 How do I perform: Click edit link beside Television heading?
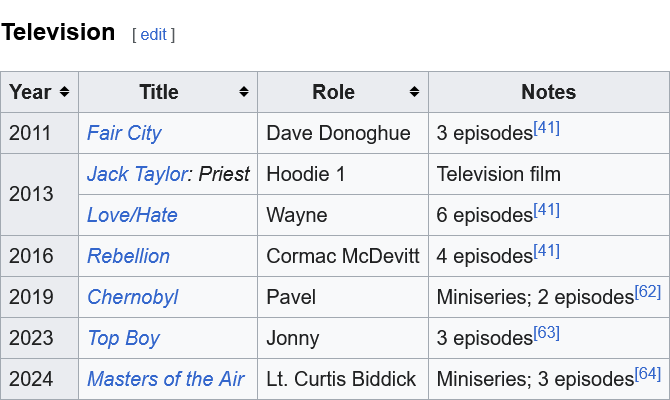(153, 34)
